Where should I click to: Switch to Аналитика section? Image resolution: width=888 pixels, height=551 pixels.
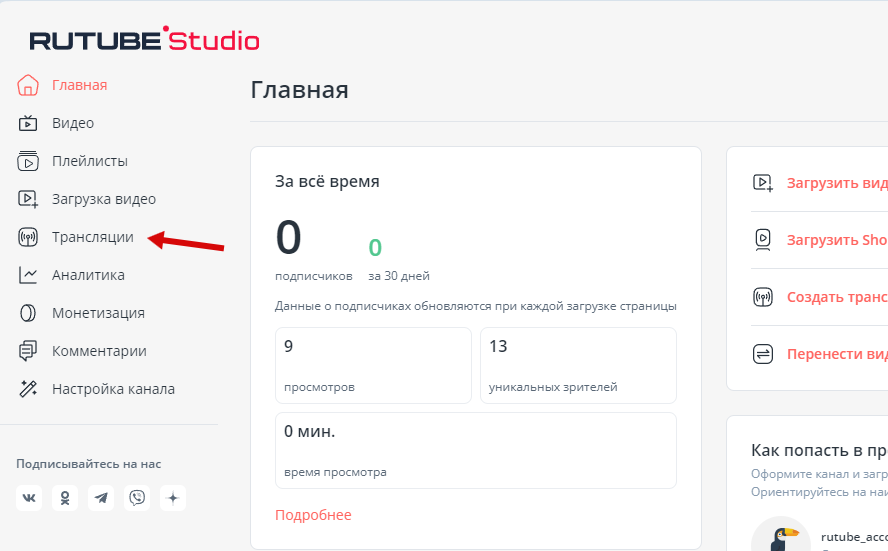coord(88,275)
